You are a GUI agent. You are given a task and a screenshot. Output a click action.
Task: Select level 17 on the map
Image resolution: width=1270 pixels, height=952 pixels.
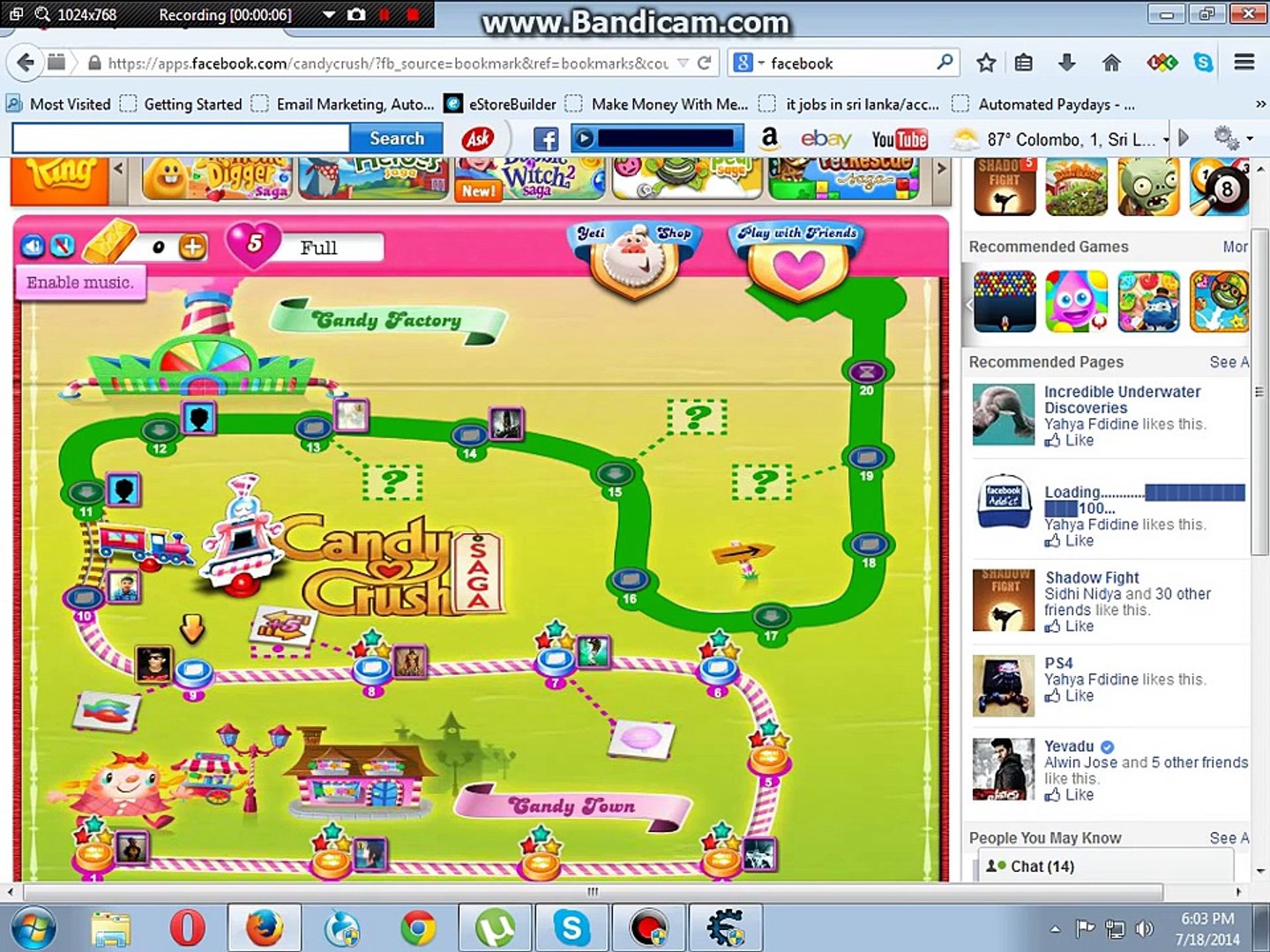[772, 616]
